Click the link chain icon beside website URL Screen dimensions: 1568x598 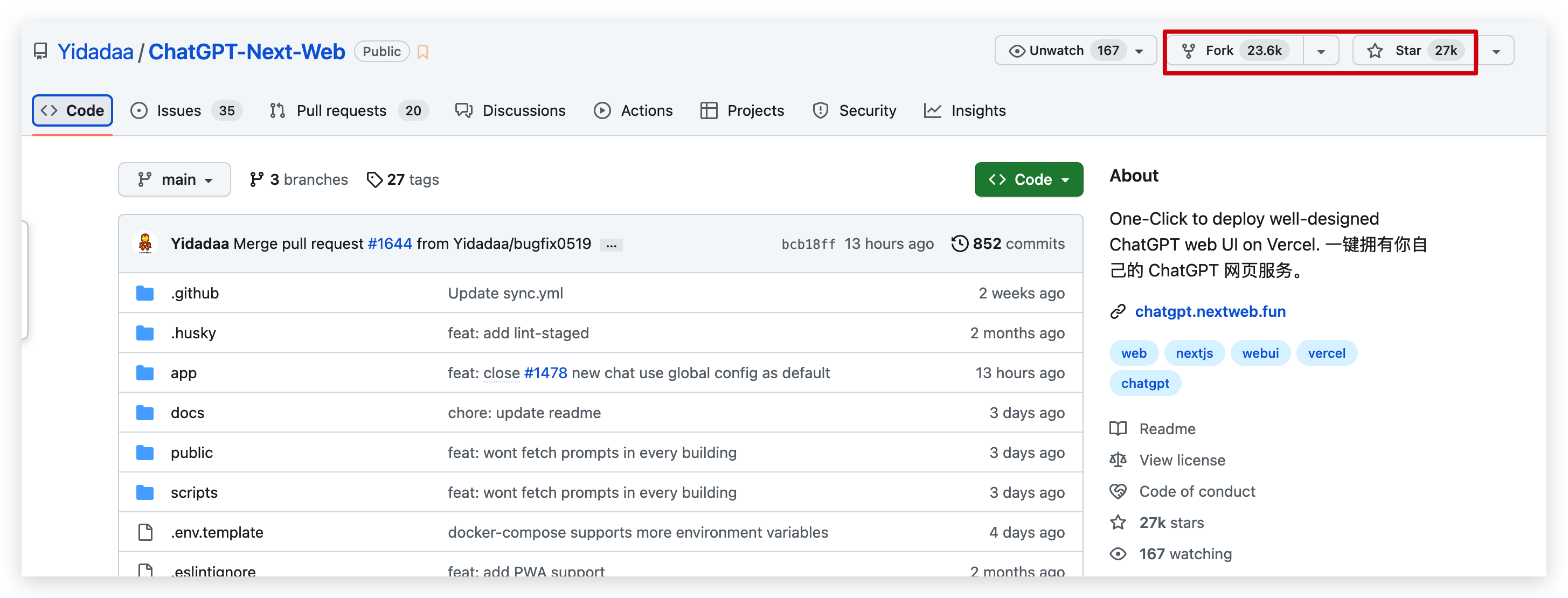click(x=1118, y=311)
